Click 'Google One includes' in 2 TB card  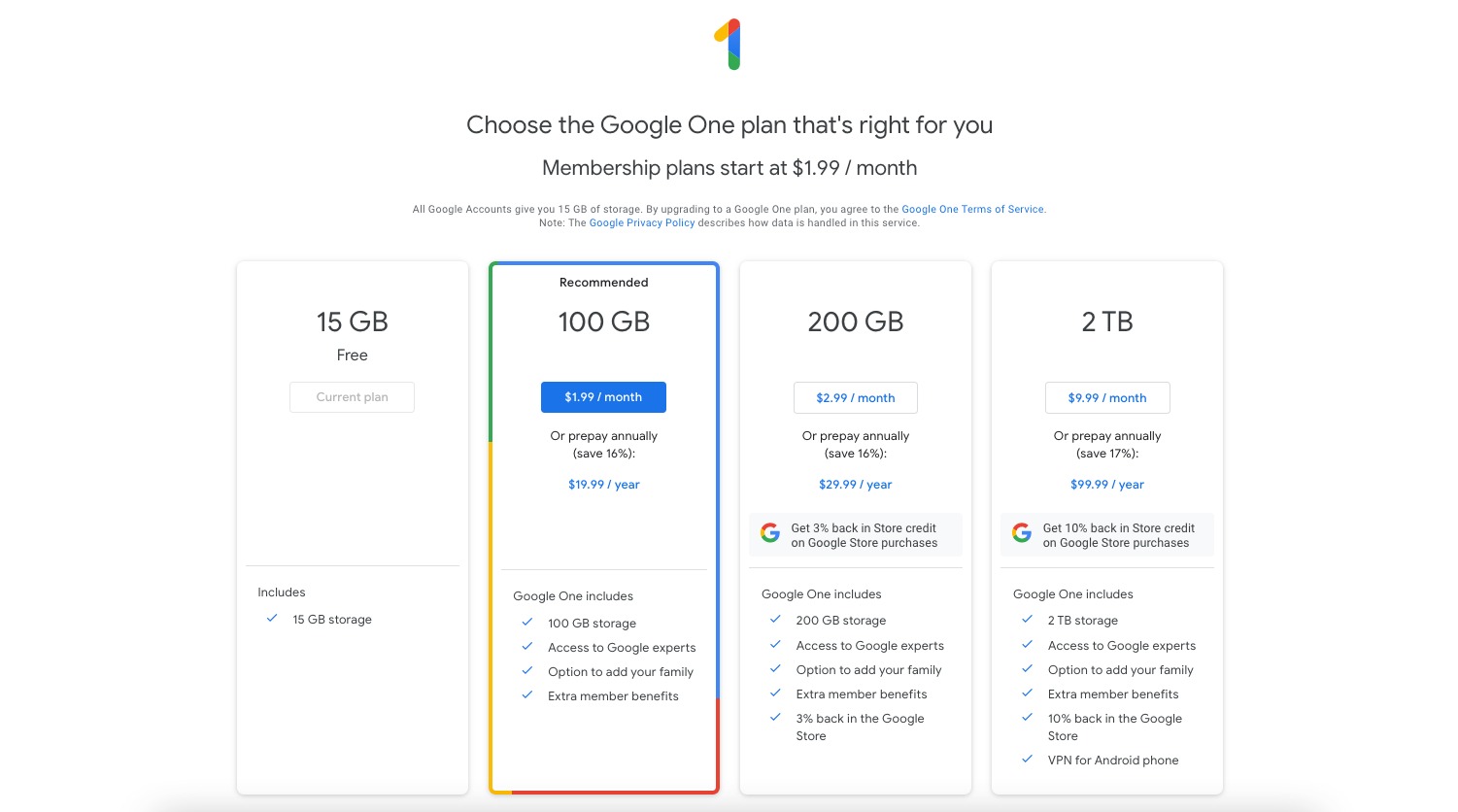click(1073, 594)
